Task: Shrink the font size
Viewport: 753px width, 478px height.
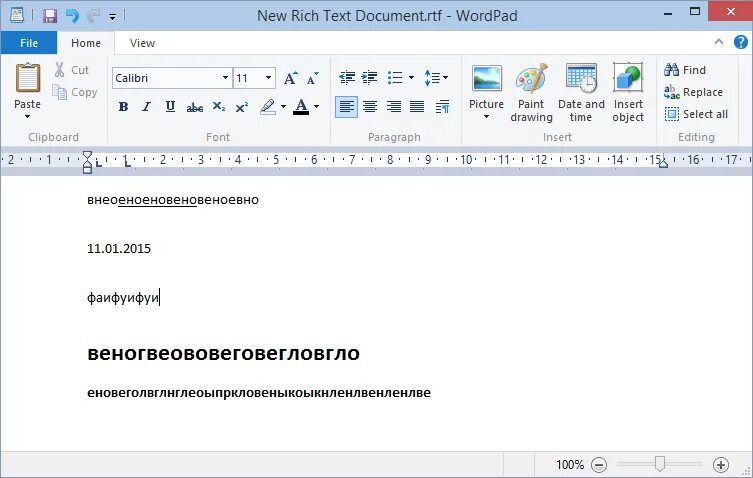Action: pos(313,78)
